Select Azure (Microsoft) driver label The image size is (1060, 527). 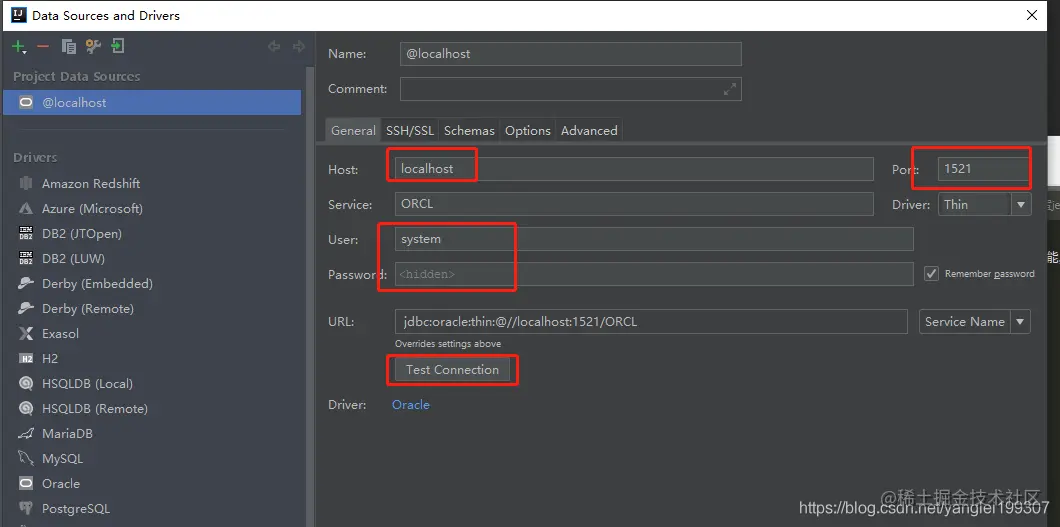[92, 208]
